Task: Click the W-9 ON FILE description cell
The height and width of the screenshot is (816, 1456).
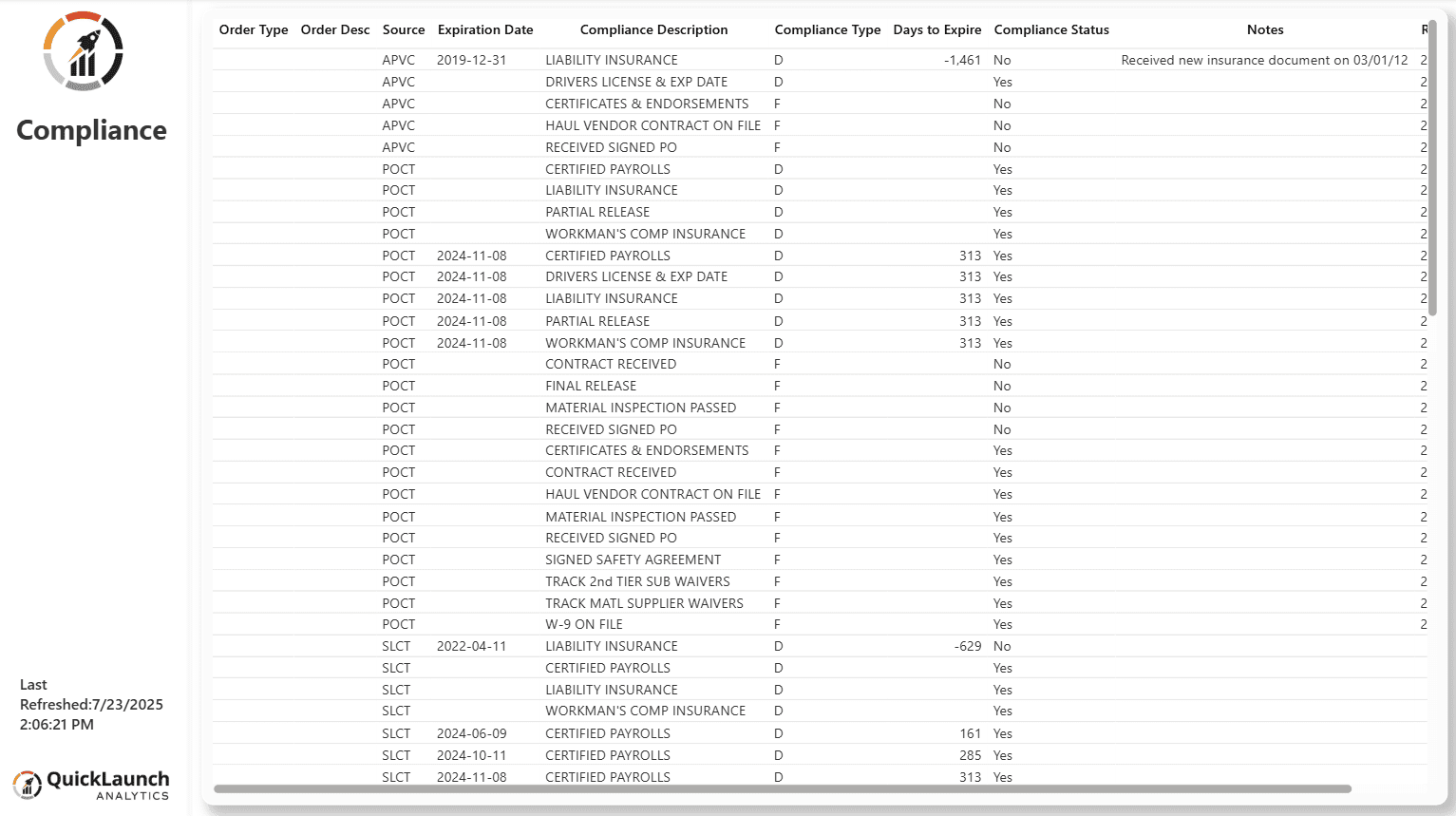Action: click(x=584, y=624)
